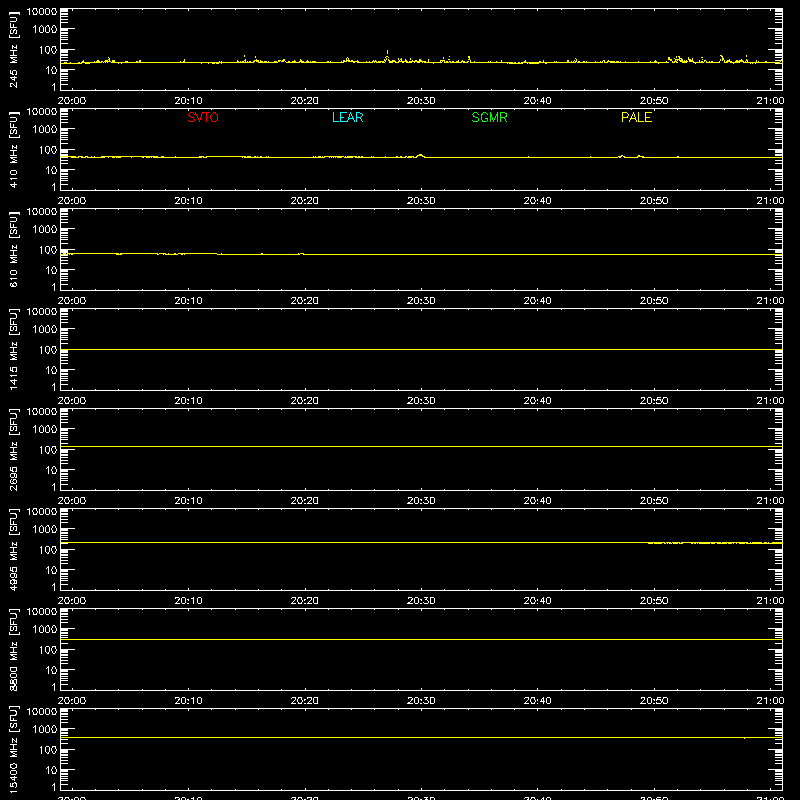Click the 1000 tick of the 410 MHz plot
This screenshot has height=800, width=800.
click(45, 130)
